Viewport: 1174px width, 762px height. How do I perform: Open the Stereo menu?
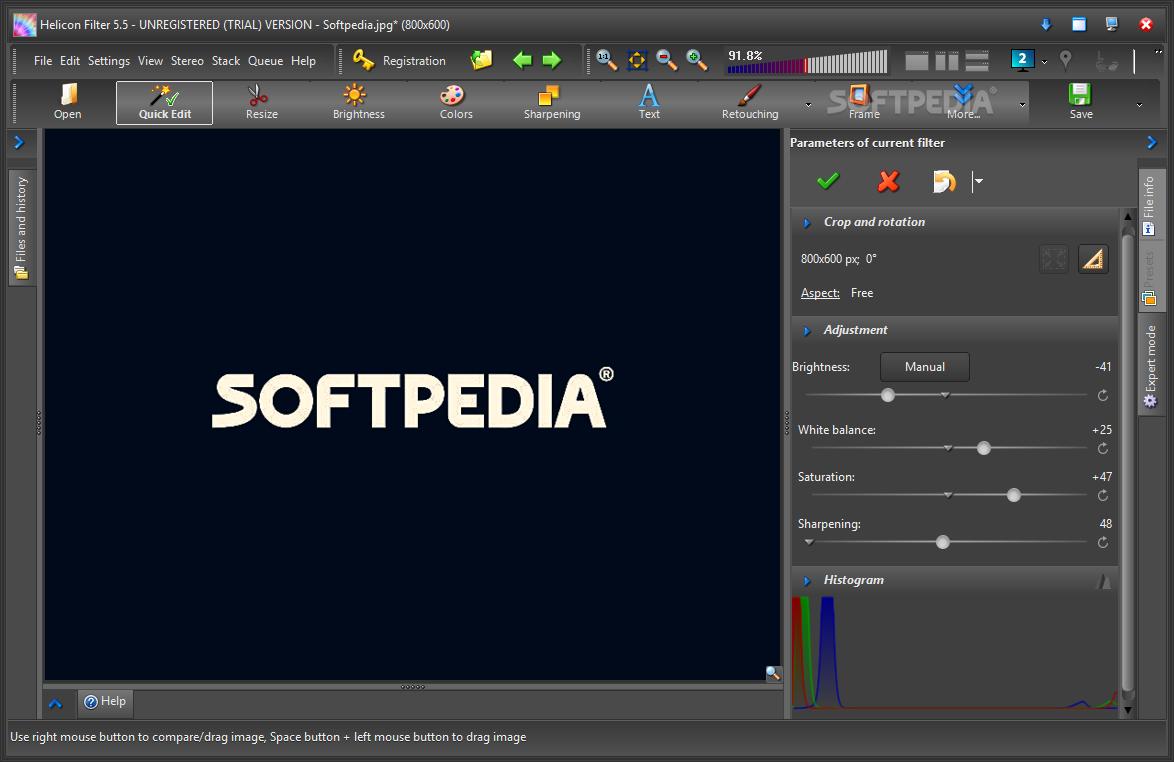(x=187, y=61)
